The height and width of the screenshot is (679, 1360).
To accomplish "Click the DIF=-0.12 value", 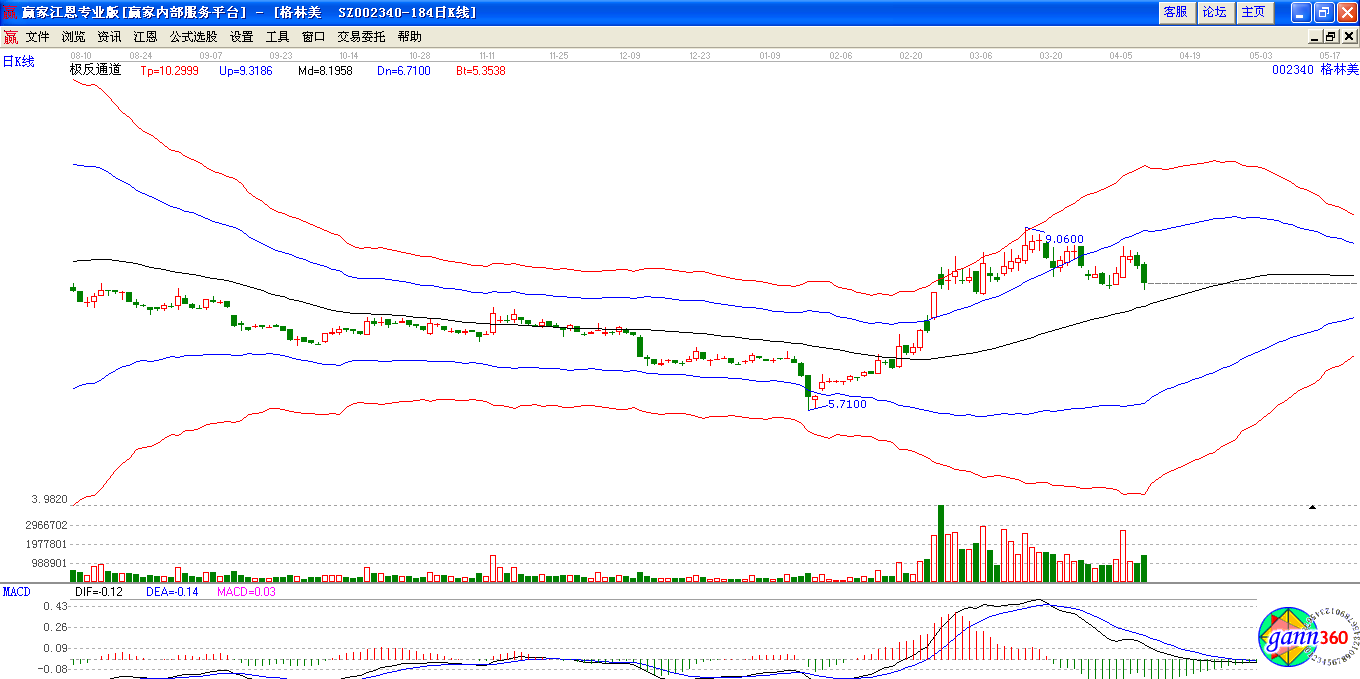I will [98, 592].
